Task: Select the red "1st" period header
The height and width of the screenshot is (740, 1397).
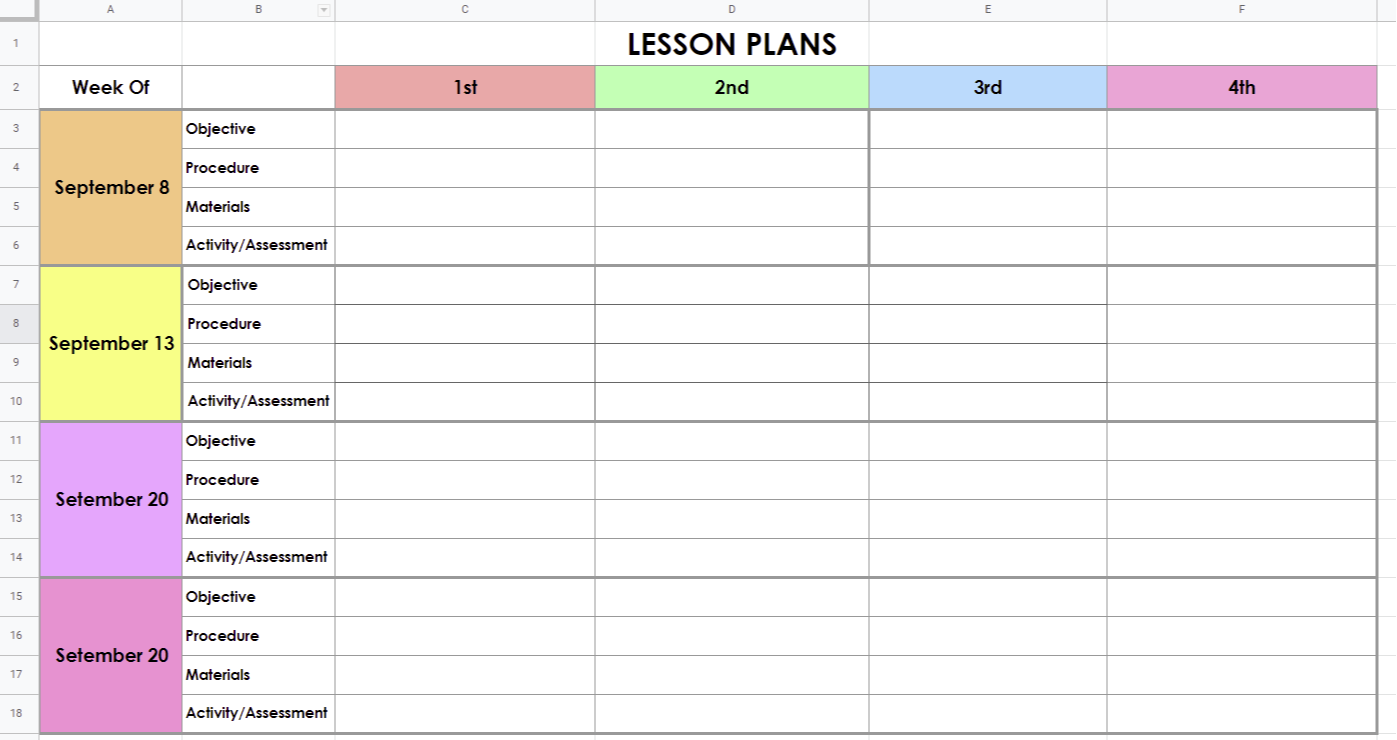Action: (465, 87)
